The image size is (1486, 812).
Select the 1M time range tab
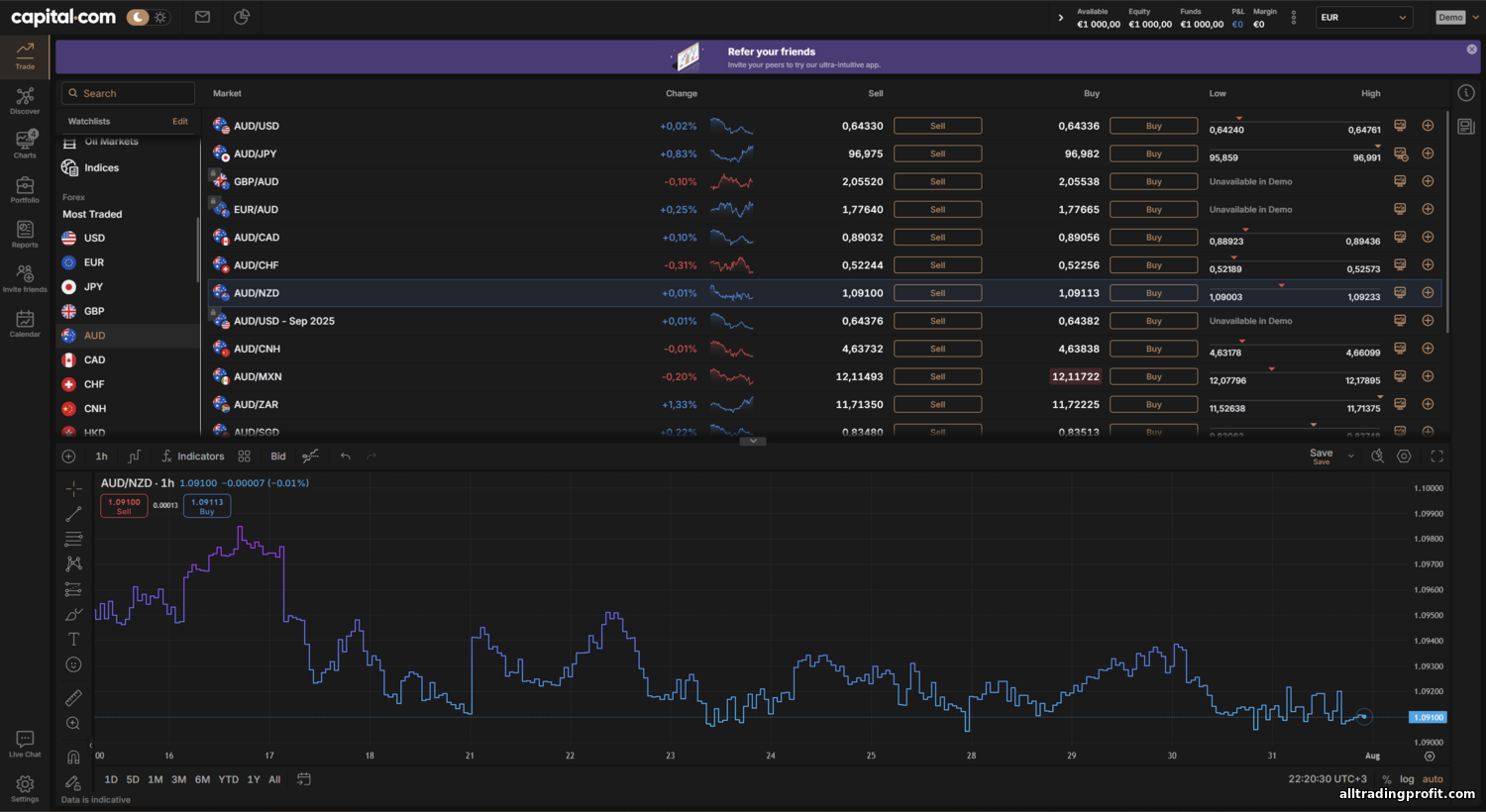click(156, 779)
